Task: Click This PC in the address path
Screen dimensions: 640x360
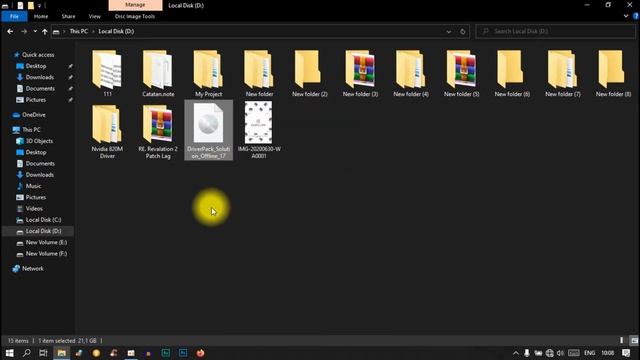Action: click(78, 31)
